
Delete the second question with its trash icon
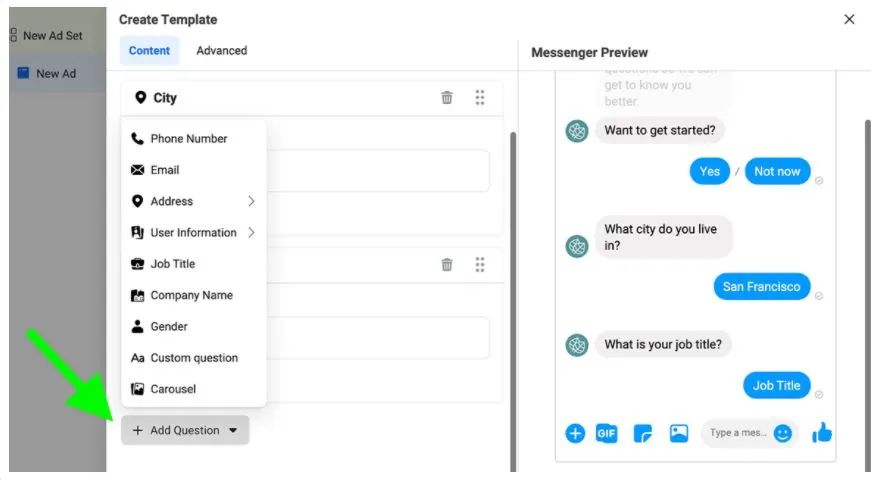click(447, 264)
